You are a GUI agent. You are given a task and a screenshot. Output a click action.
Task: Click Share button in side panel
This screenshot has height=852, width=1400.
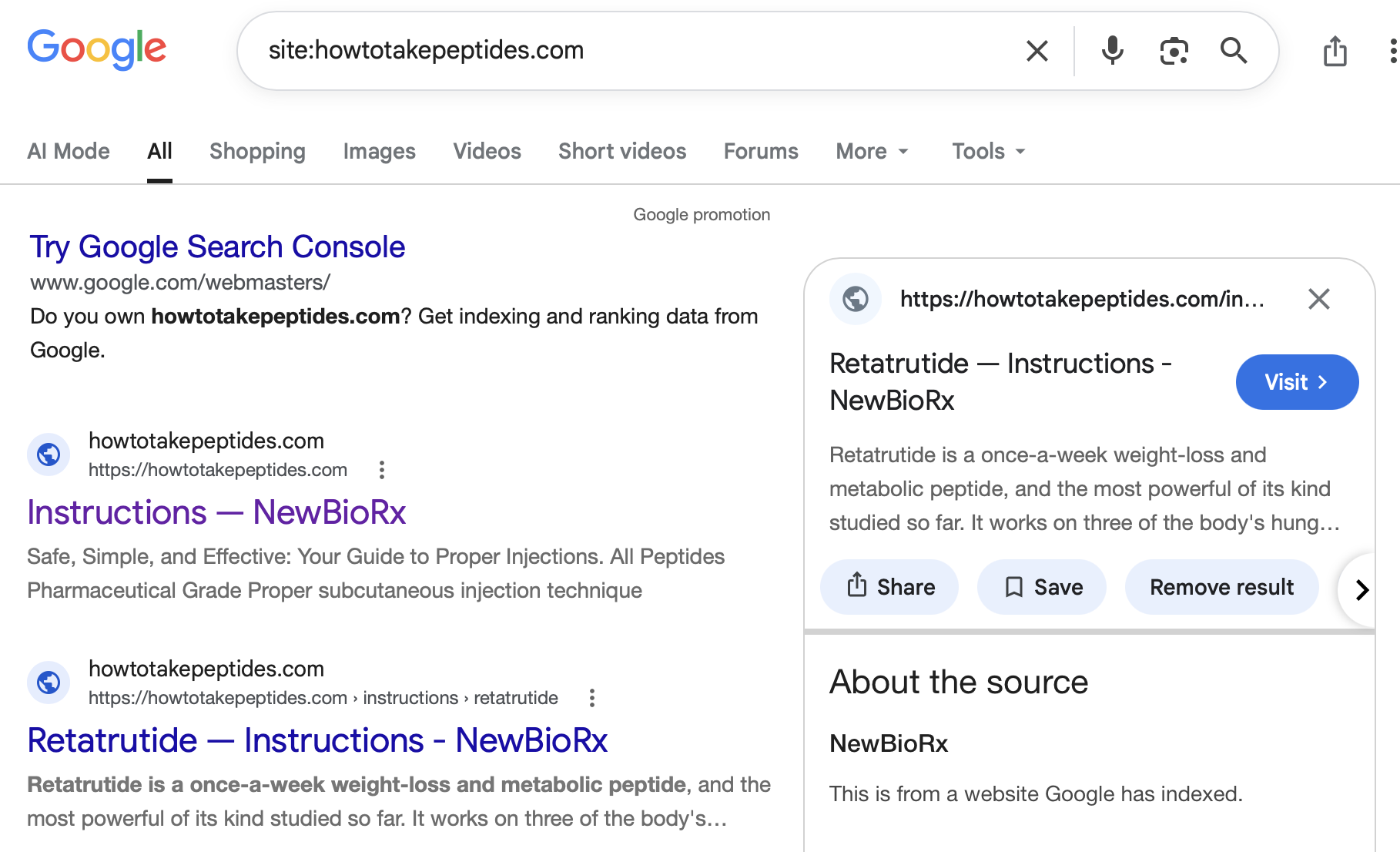(889, 587)
